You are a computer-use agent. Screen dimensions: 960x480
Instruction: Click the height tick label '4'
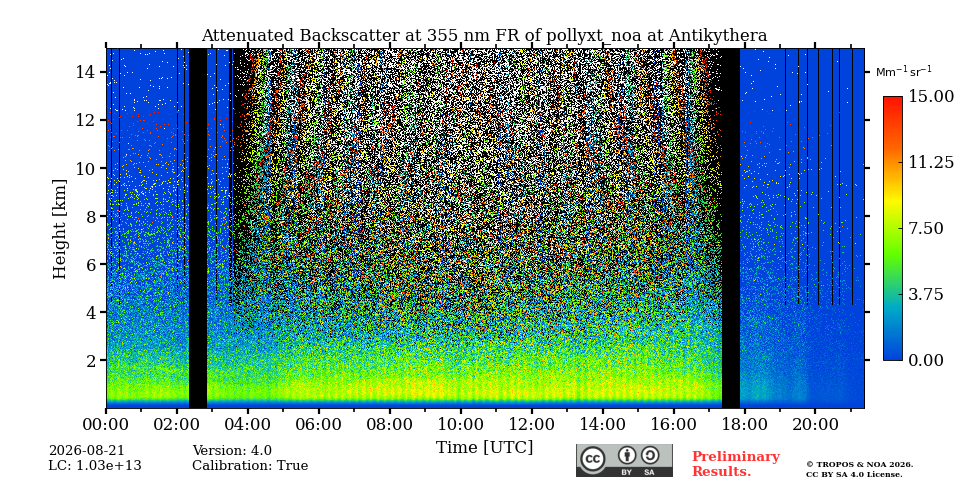93,312
